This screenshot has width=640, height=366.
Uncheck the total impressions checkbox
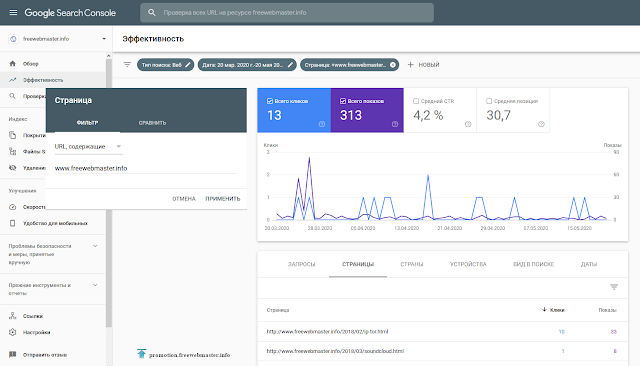(x=343, y=101)
